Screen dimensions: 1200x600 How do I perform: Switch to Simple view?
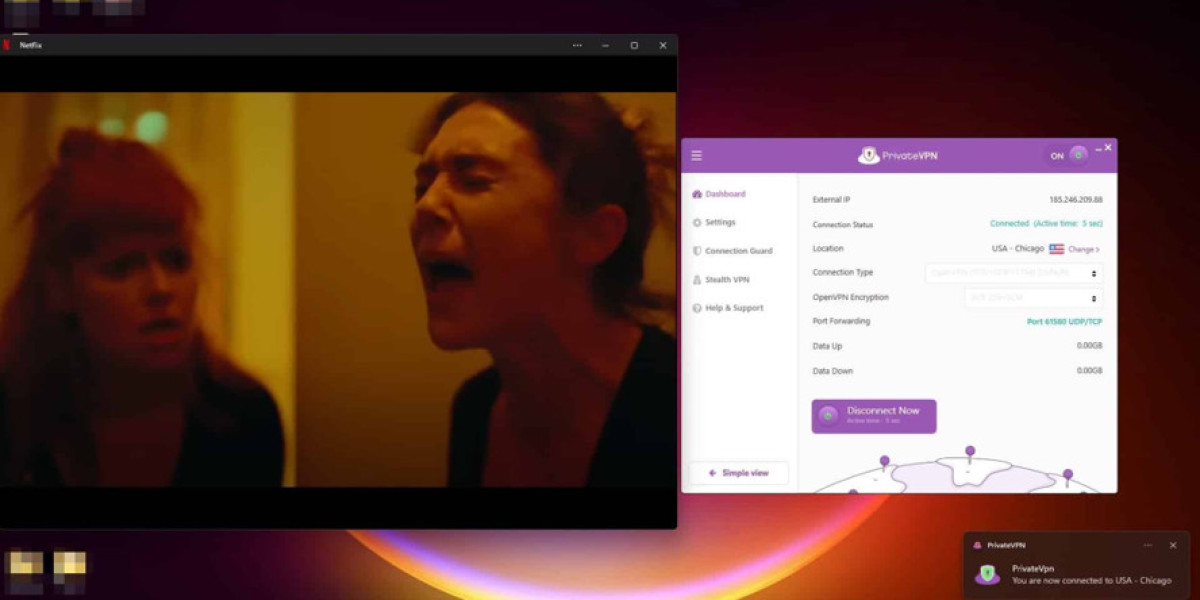click(738, 473)
